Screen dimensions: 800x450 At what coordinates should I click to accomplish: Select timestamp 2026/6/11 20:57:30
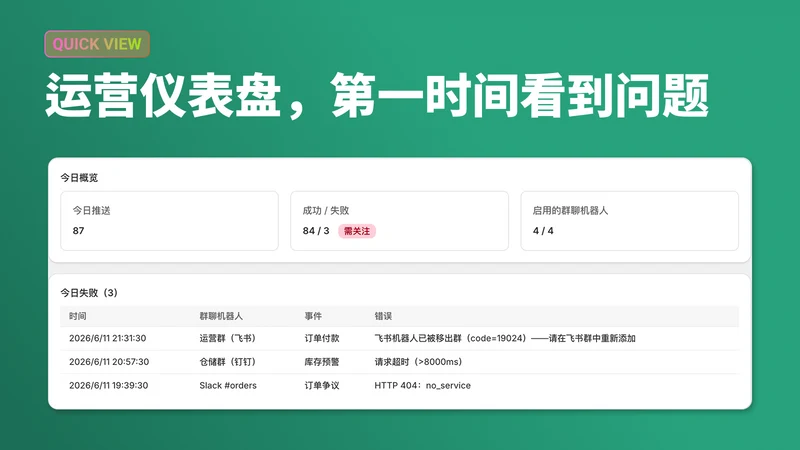pyautogui.click(x=109, y=362)
